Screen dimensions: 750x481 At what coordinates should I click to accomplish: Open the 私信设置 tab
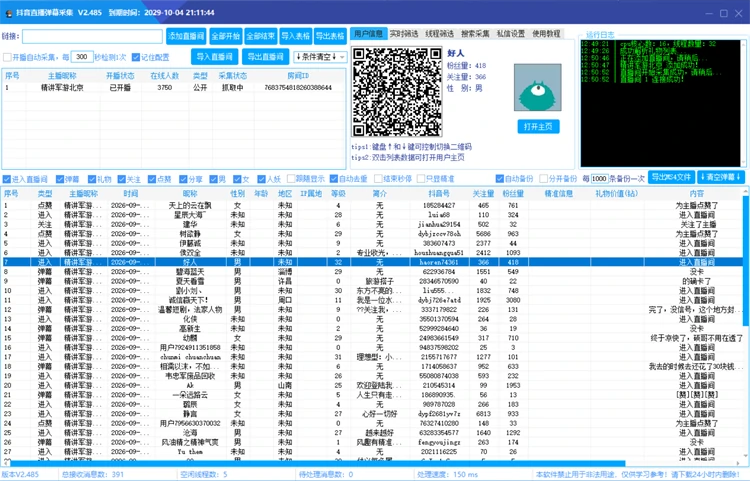[510, 33]
